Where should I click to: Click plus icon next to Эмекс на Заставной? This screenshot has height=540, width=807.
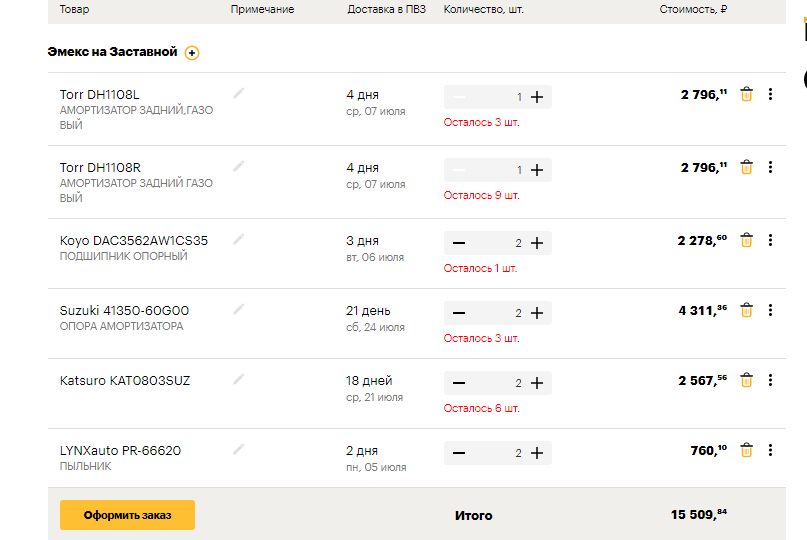[x=192, y=53]
